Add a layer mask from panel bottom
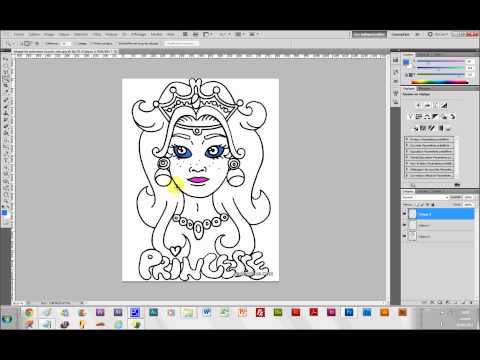 pos(440,302)
